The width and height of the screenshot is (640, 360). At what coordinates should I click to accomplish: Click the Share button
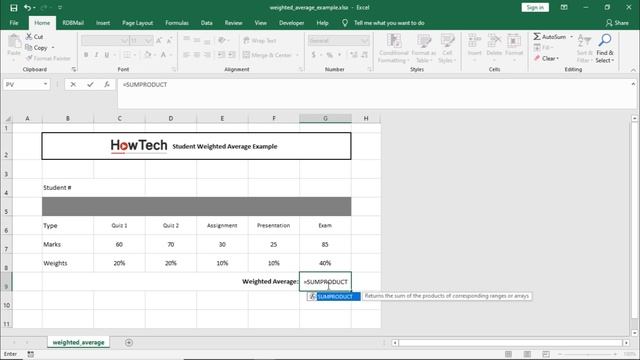(x=617, y=23)
